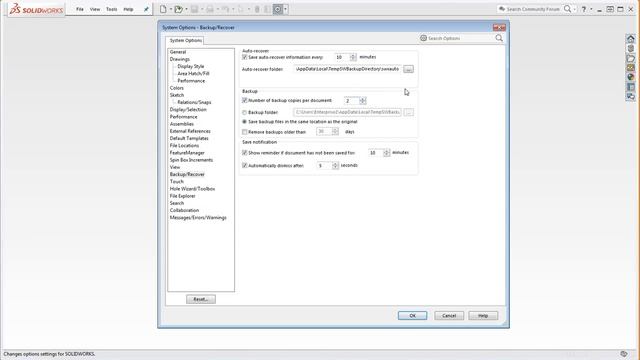The width and height of the screenshot is (640, 360).
Task: Click the magnifier icon beside Search Community Forum
Action: point(567,9)
